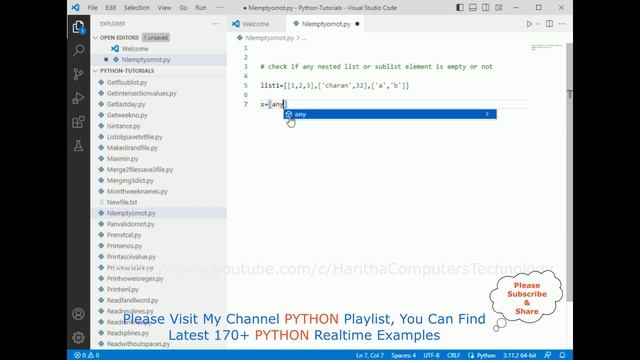Toggle the primary side bar layout icon

[x=460, y=8]
